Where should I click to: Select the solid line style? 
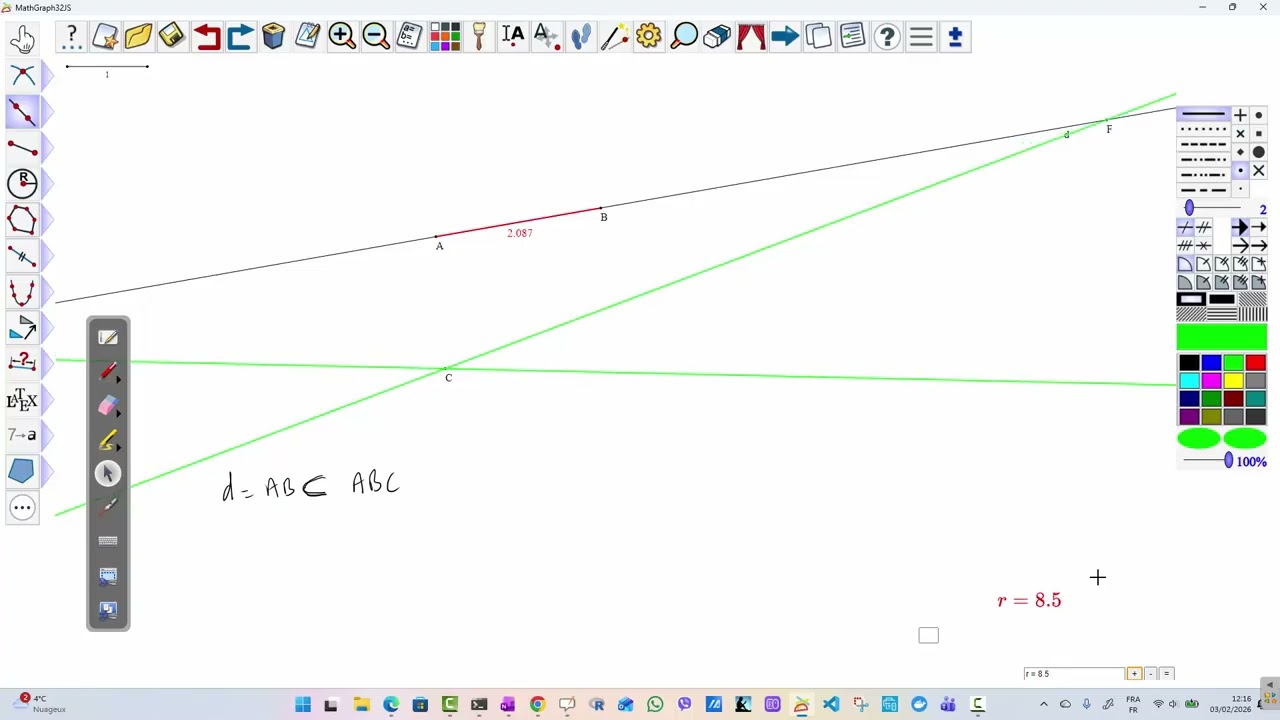(x=1203, y=115)
